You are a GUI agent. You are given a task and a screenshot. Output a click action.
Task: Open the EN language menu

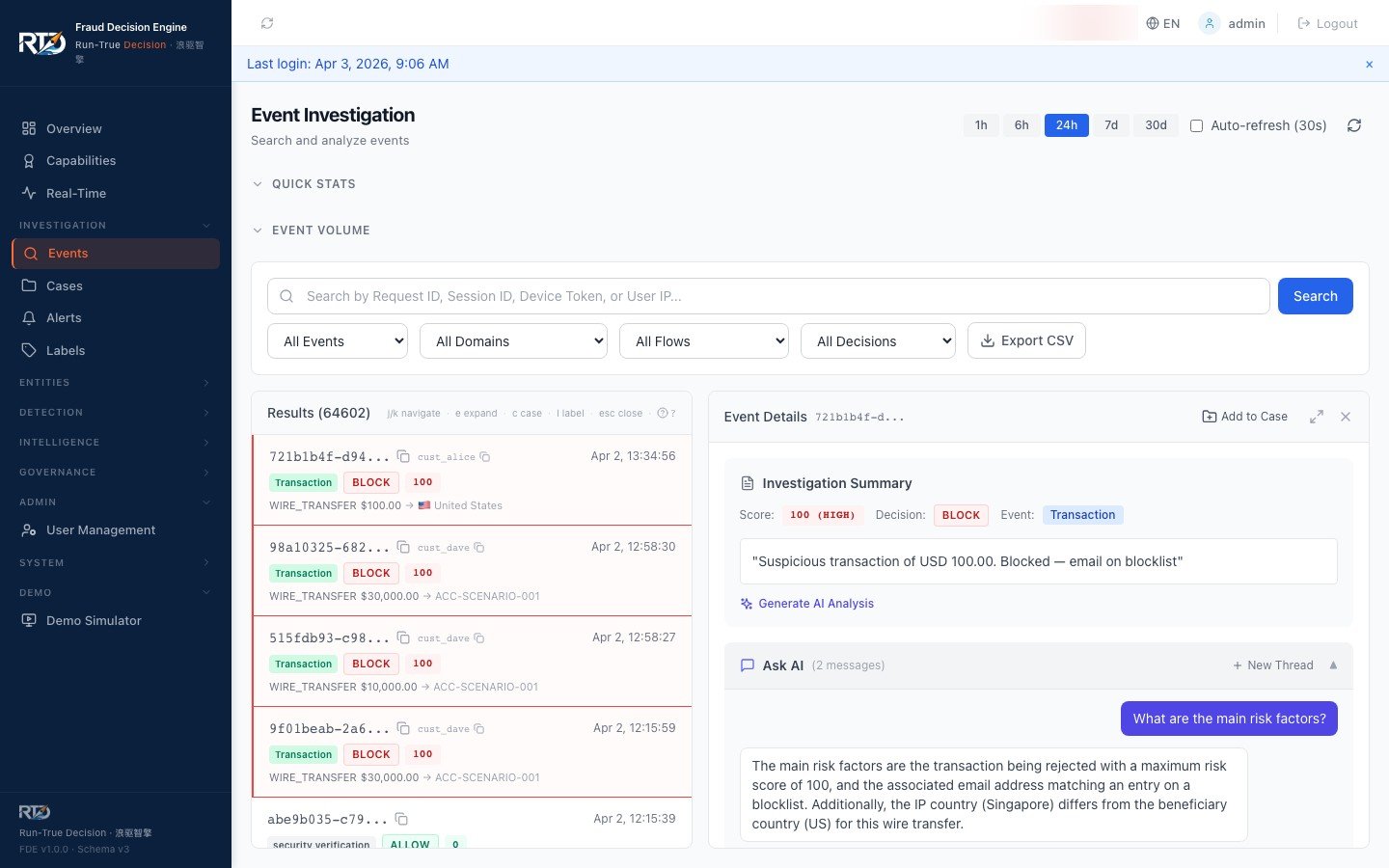click(x=1163, y=23)
